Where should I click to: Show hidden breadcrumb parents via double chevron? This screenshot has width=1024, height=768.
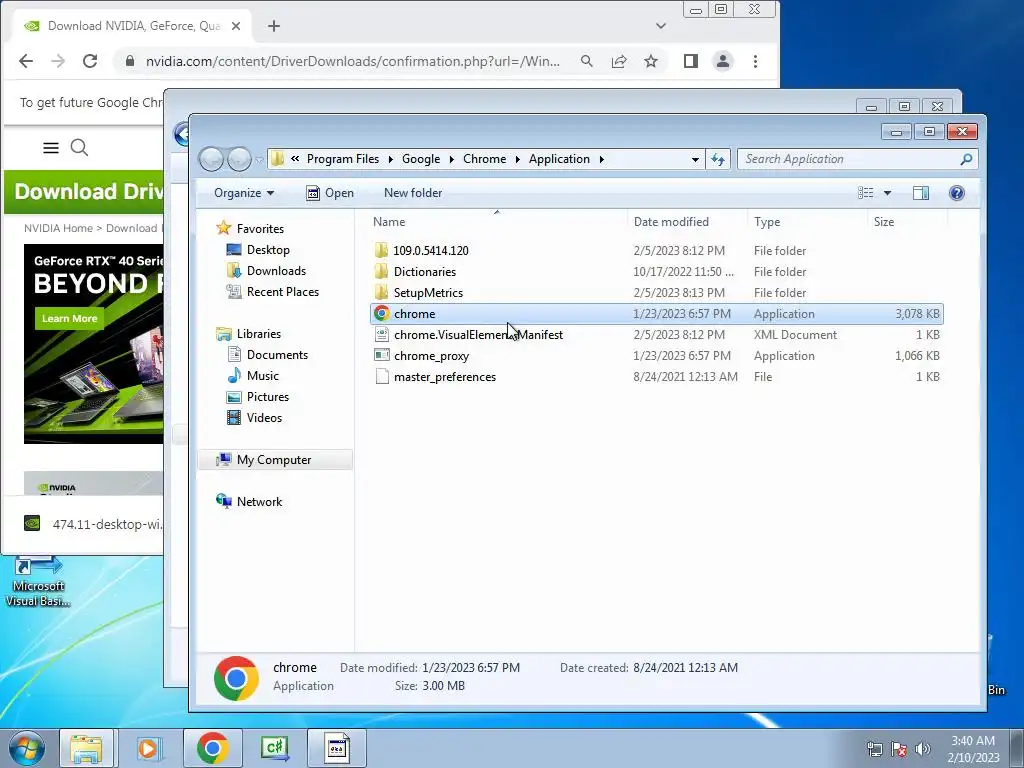coord(295,159)
